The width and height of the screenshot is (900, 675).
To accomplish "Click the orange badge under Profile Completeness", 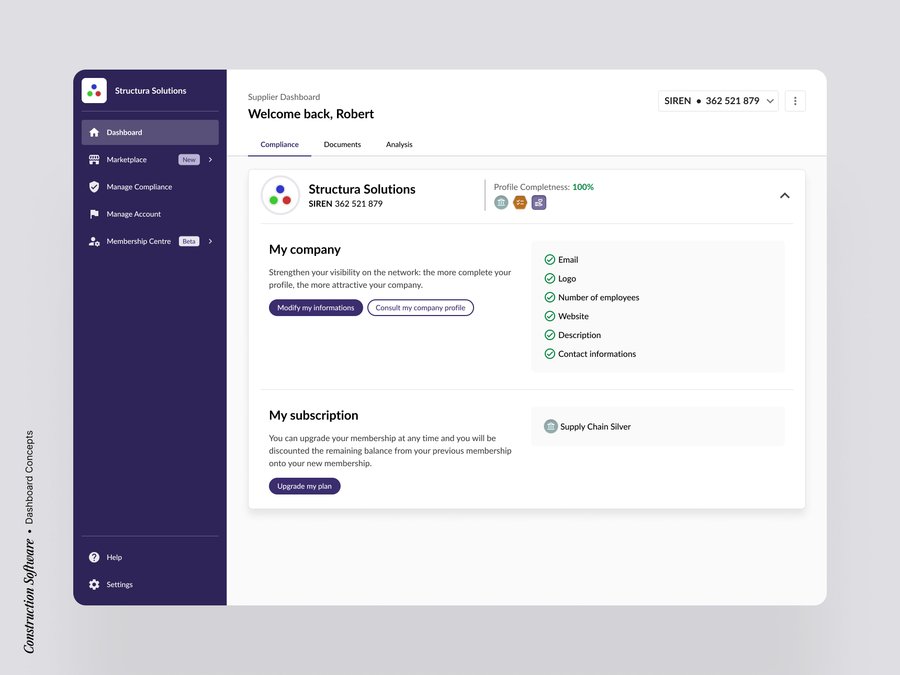I will coord(520,202).
